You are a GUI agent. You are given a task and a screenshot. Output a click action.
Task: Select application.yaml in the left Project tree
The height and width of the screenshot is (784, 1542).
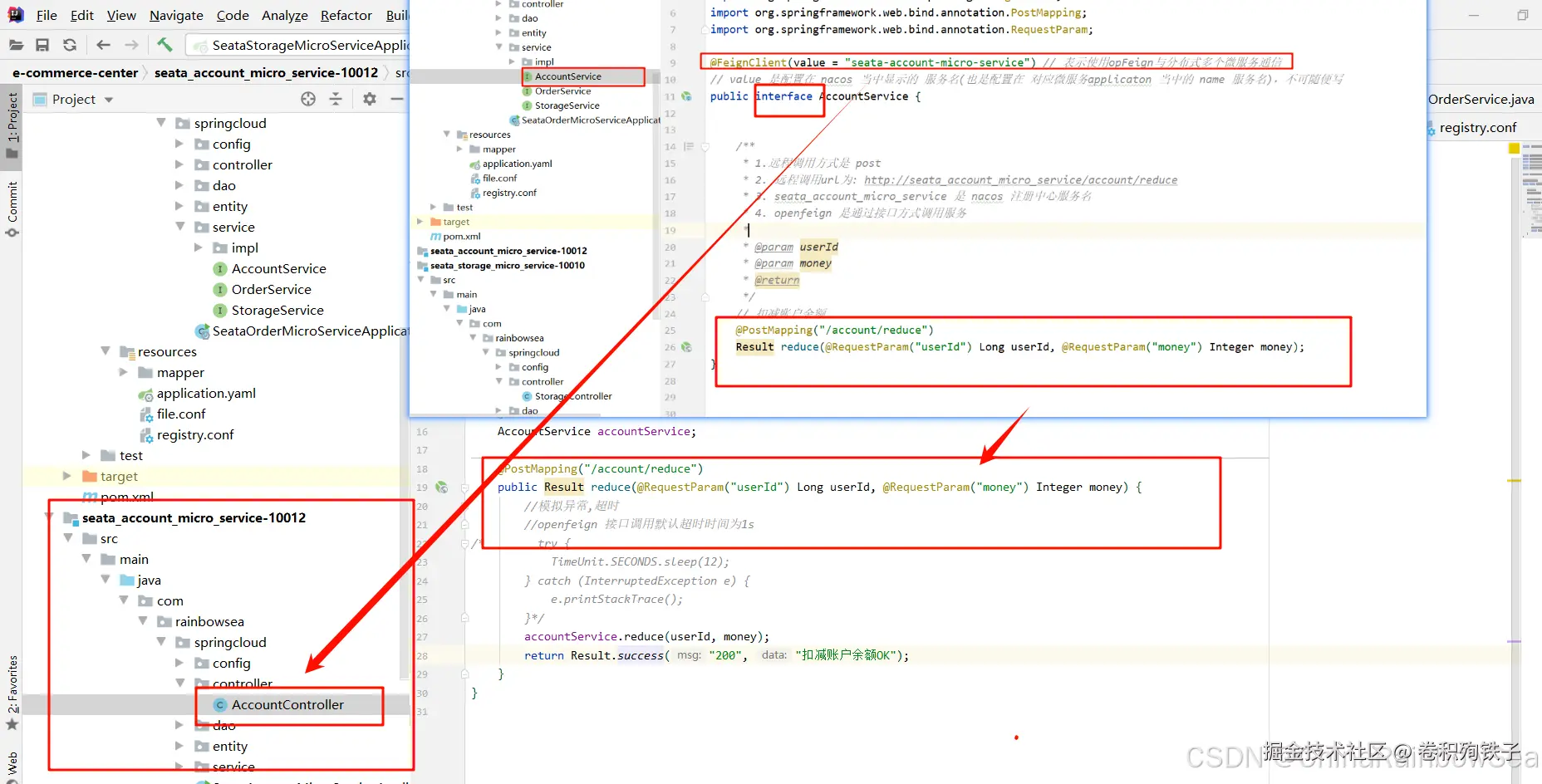[x=206, y=394]
